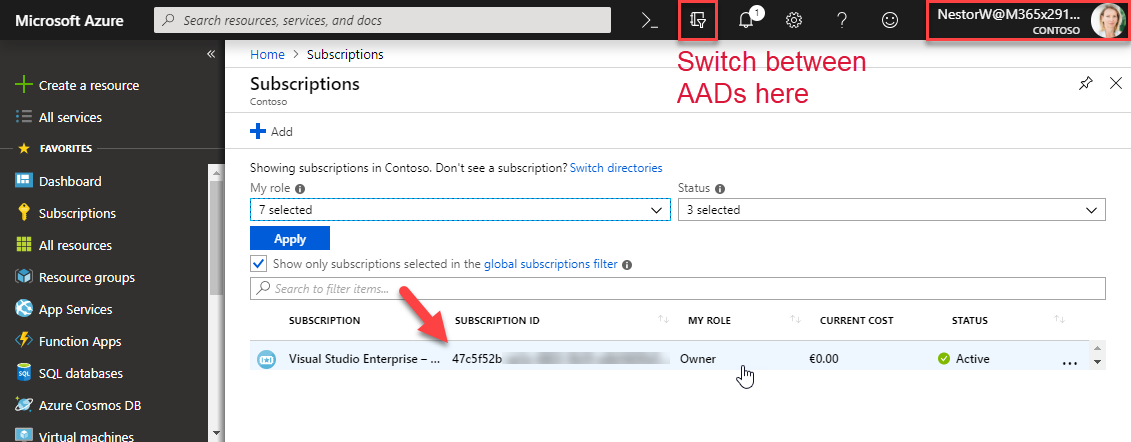Image resolution: width=1131 pixels, height=442 pixels.
Task: Open the global subscriptions filter link
Action: coord(550,264)
